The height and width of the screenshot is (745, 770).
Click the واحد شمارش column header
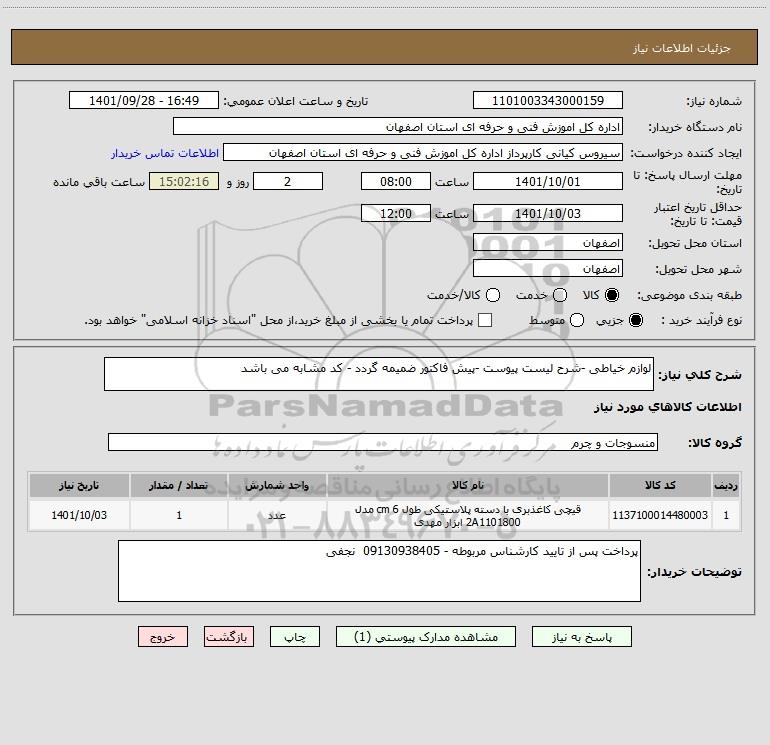[x=277, y=485]
